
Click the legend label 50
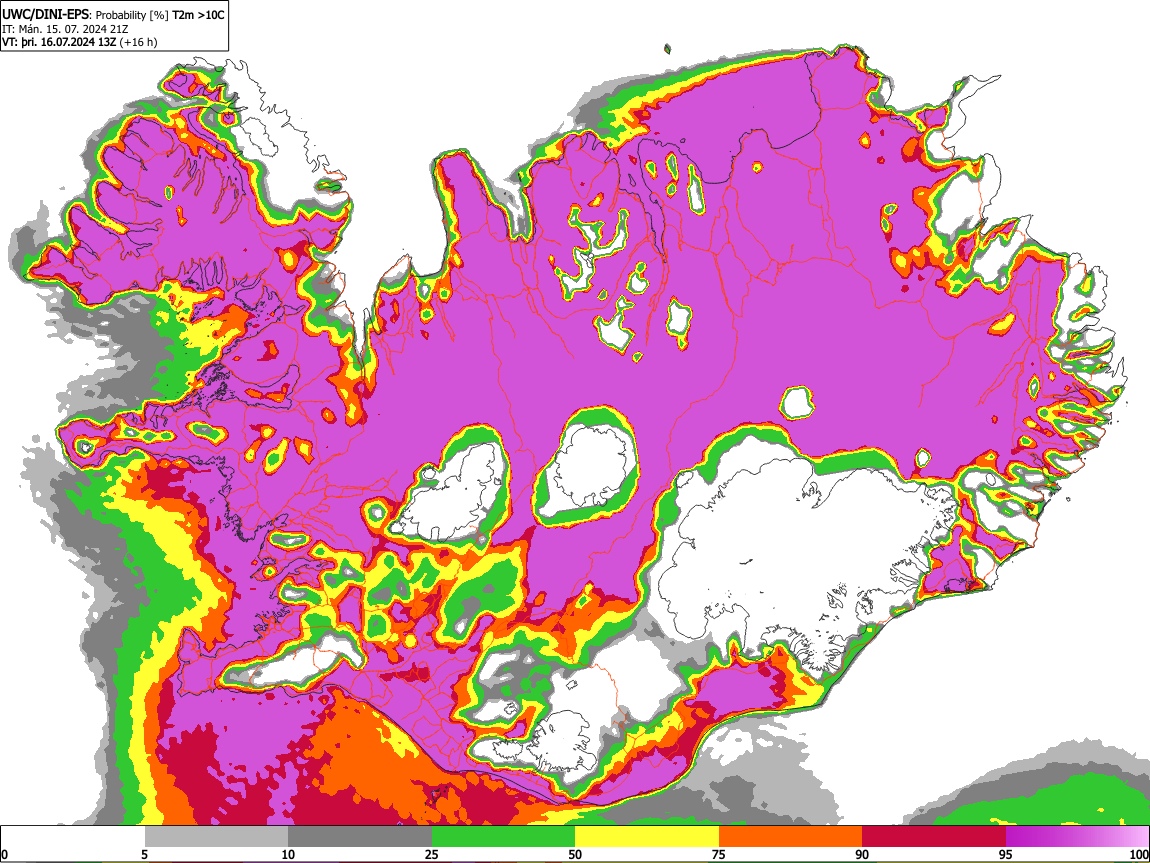click(575, 854)
